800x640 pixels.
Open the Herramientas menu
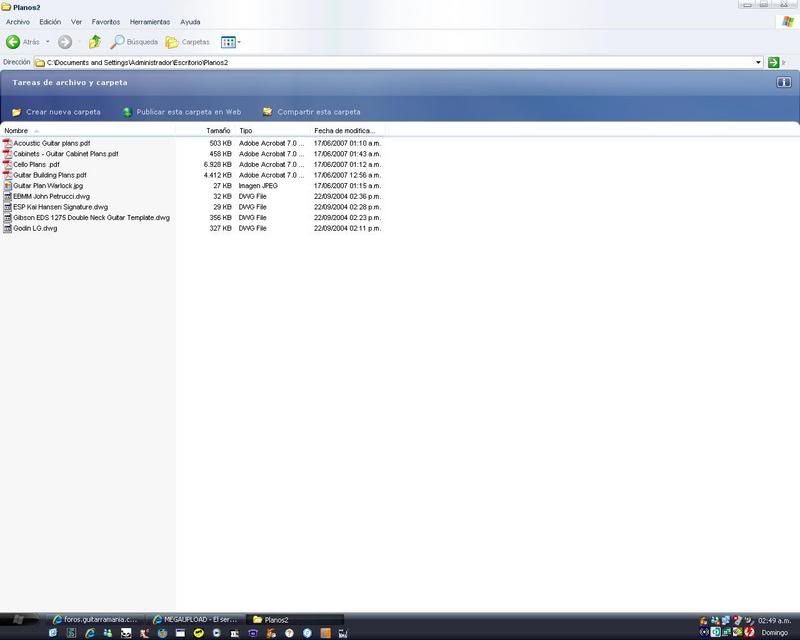150,22
